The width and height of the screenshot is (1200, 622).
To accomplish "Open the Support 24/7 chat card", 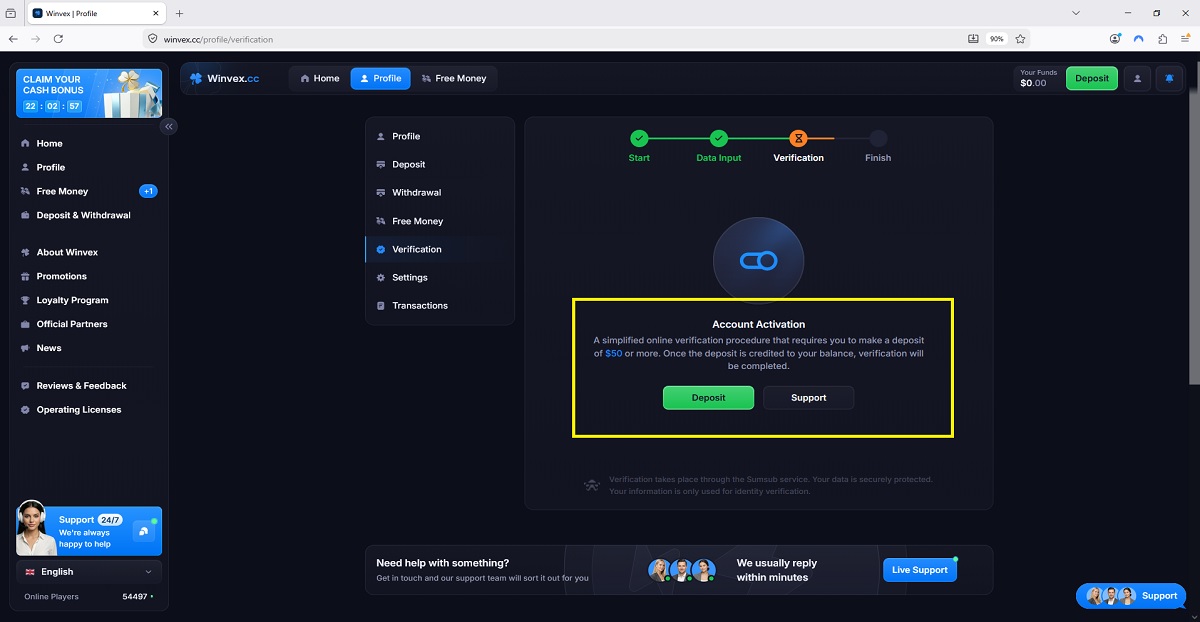I will pos(89,531).
